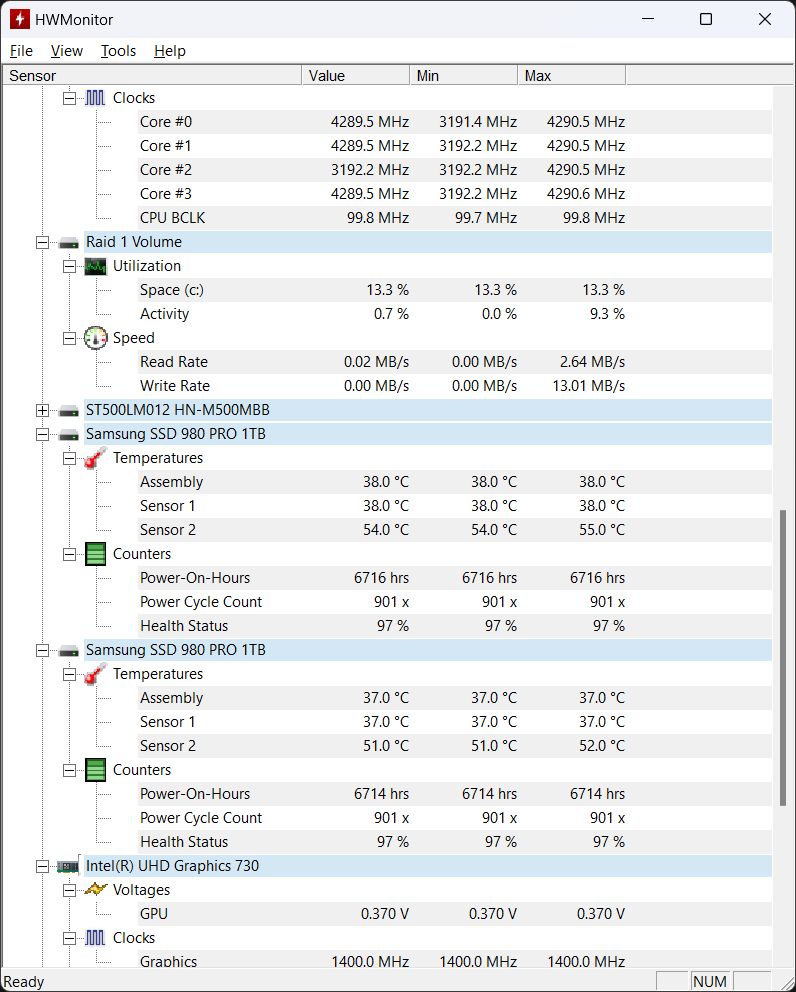Select the Read Rate row
This screenshot has height=992, width=796.
(x=454, y=363)
